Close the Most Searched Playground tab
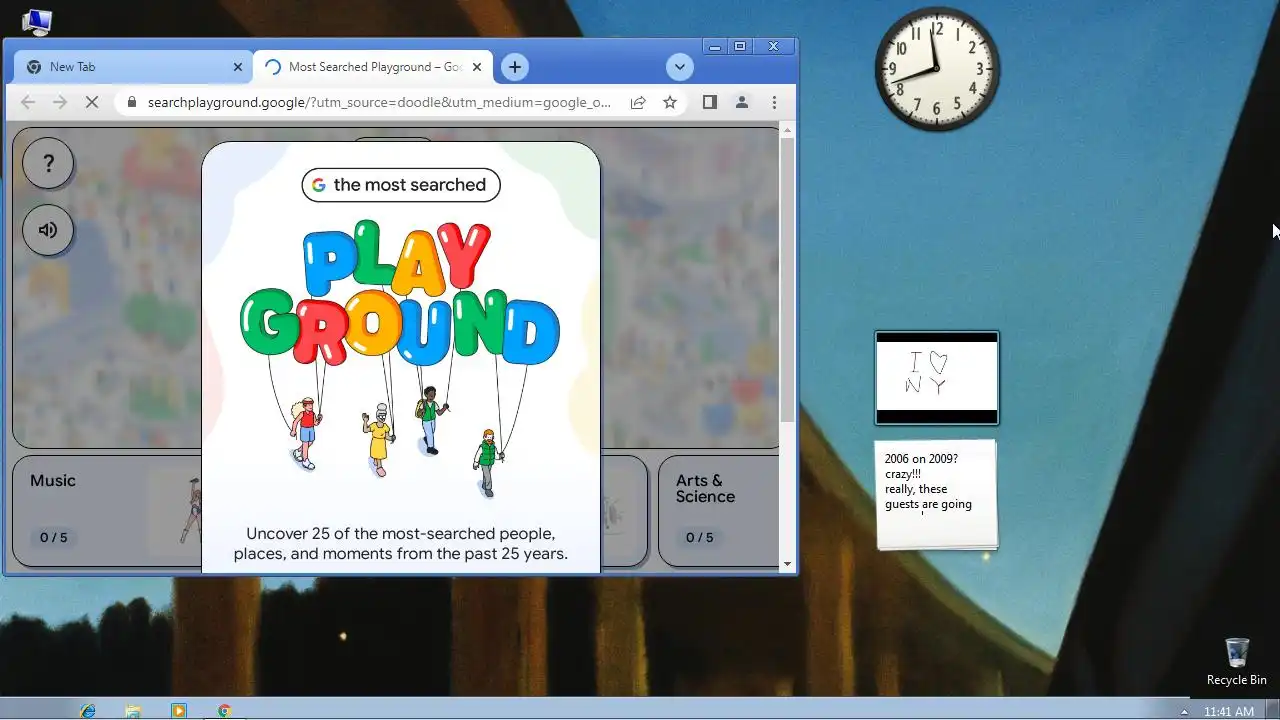This screenshot has height=720, width=1280. [x=477, y=67]
